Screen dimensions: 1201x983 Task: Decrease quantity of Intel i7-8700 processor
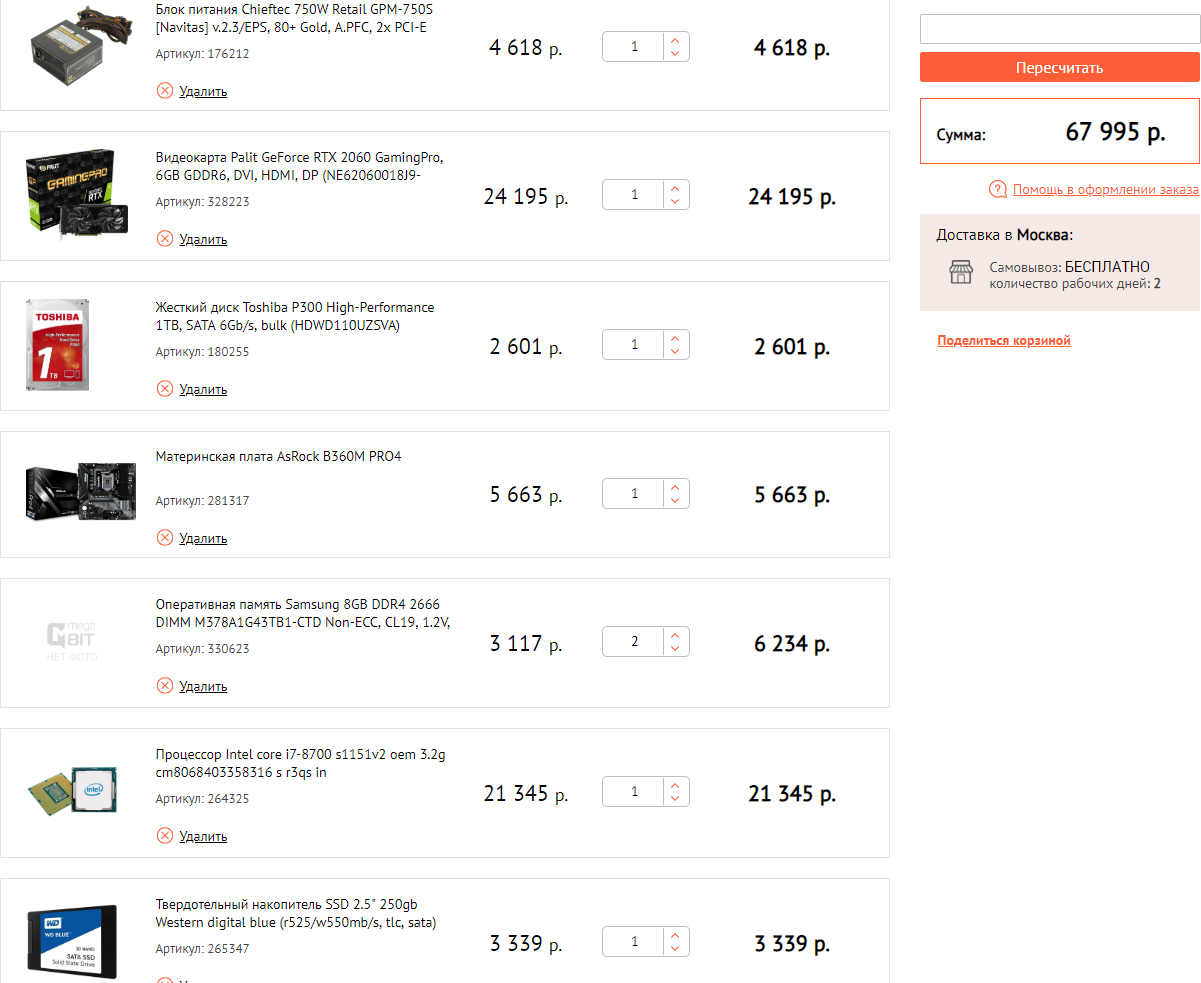[675, 799]
